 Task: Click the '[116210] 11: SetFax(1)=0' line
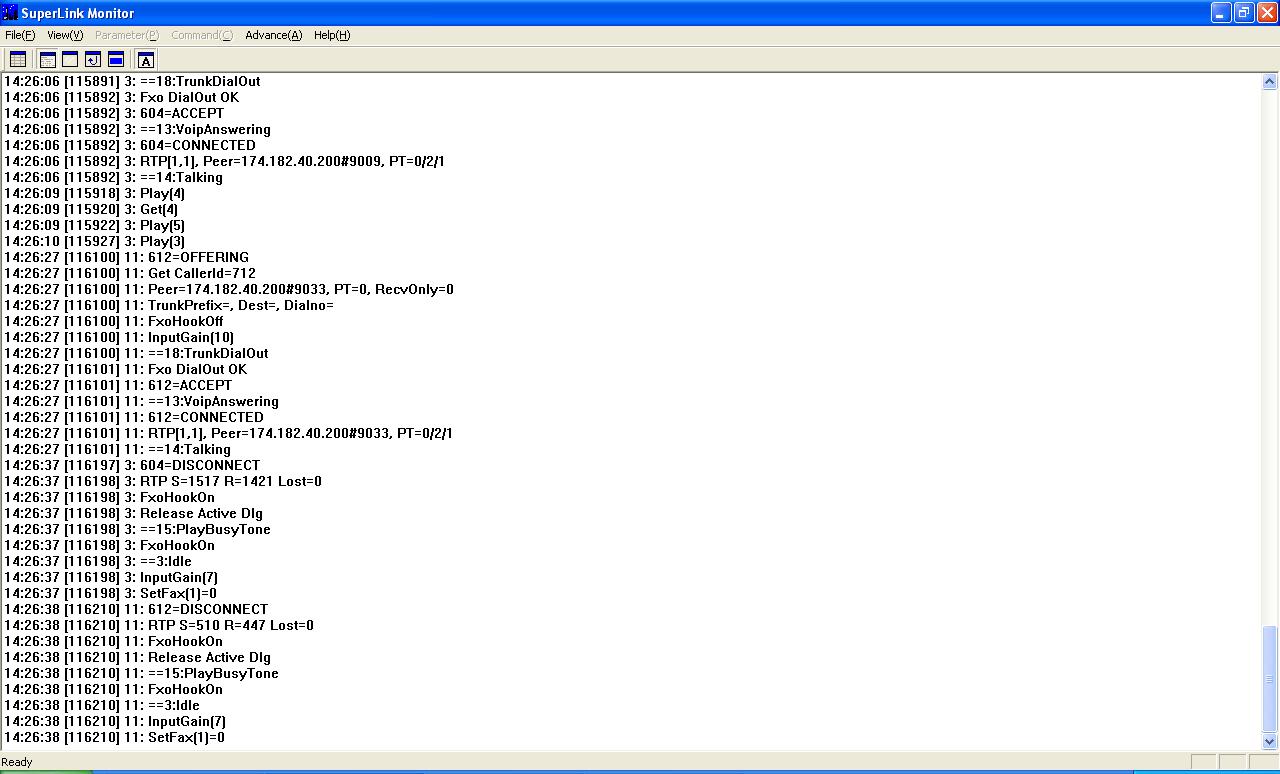coord(114,737)
